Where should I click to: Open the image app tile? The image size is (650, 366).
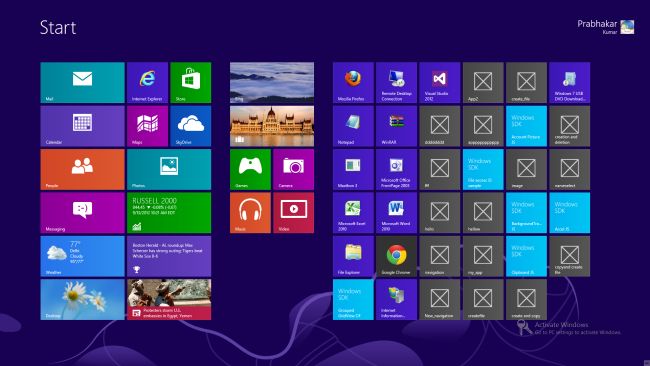pyautogui.click(x=526, y=170)
